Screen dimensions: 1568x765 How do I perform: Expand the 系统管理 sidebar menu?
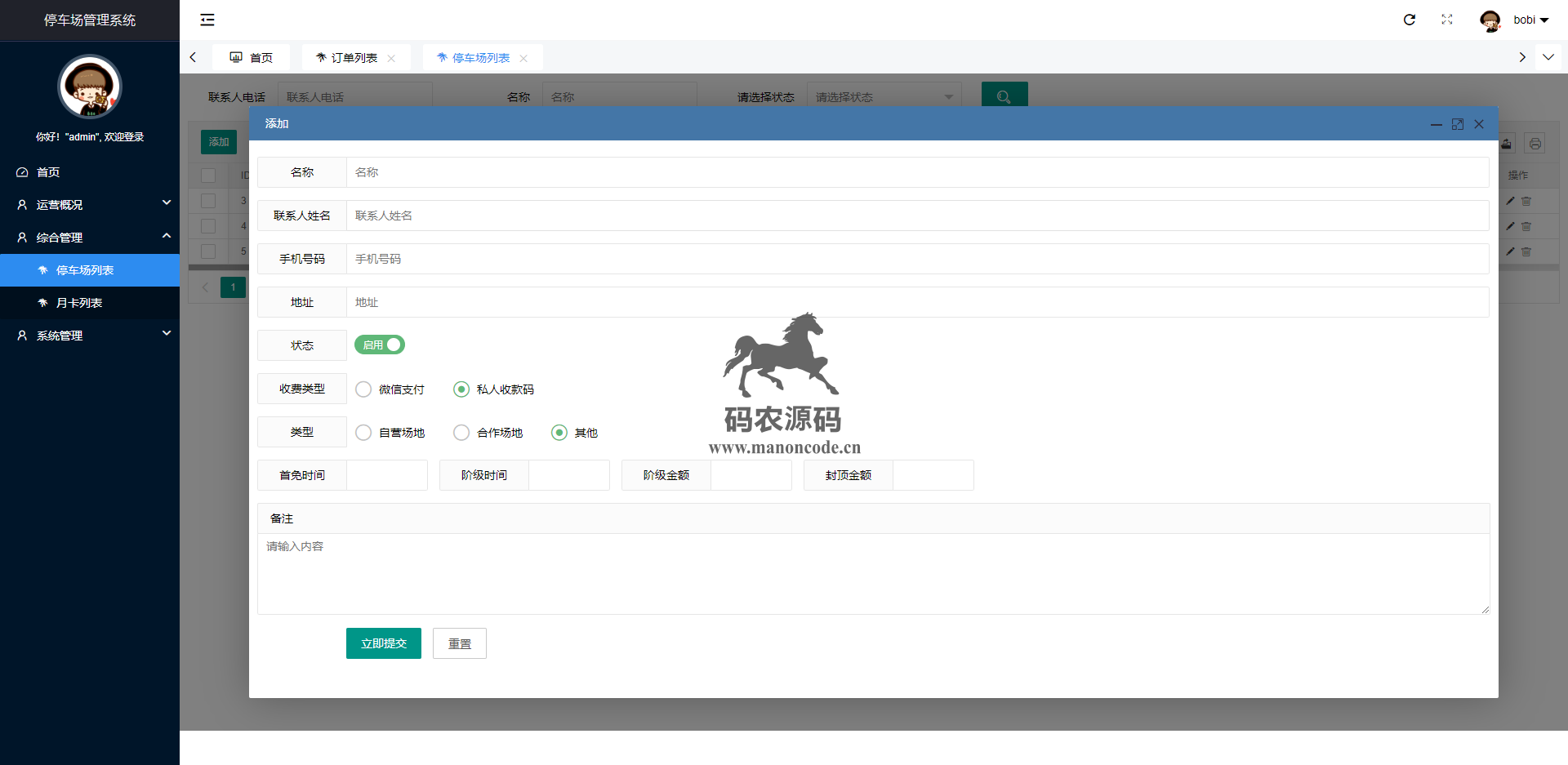click(x=90, y=336)
